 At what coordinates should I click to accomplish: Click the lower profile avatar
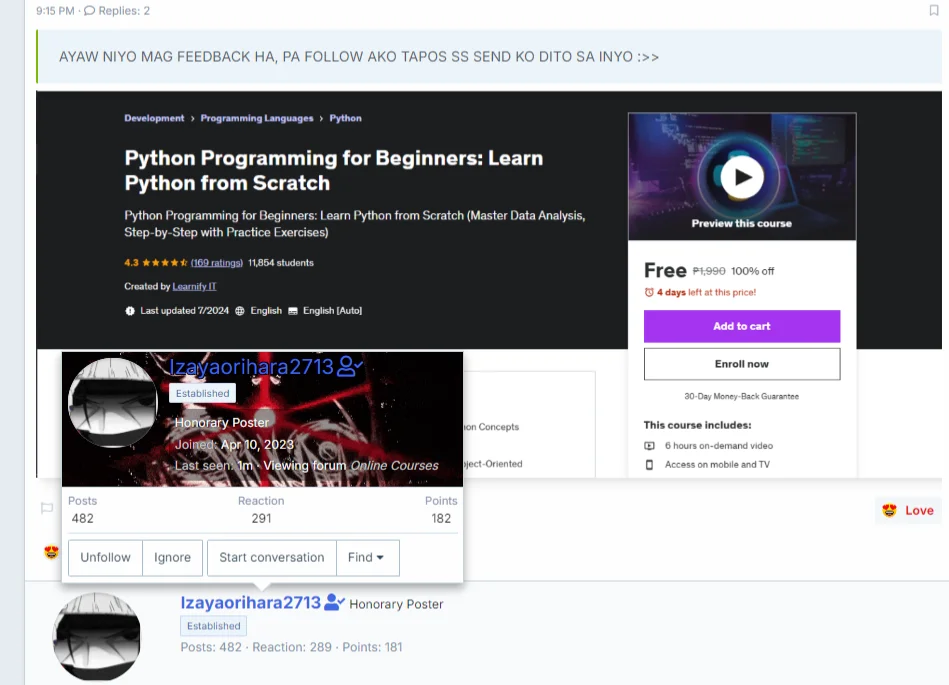97,637
